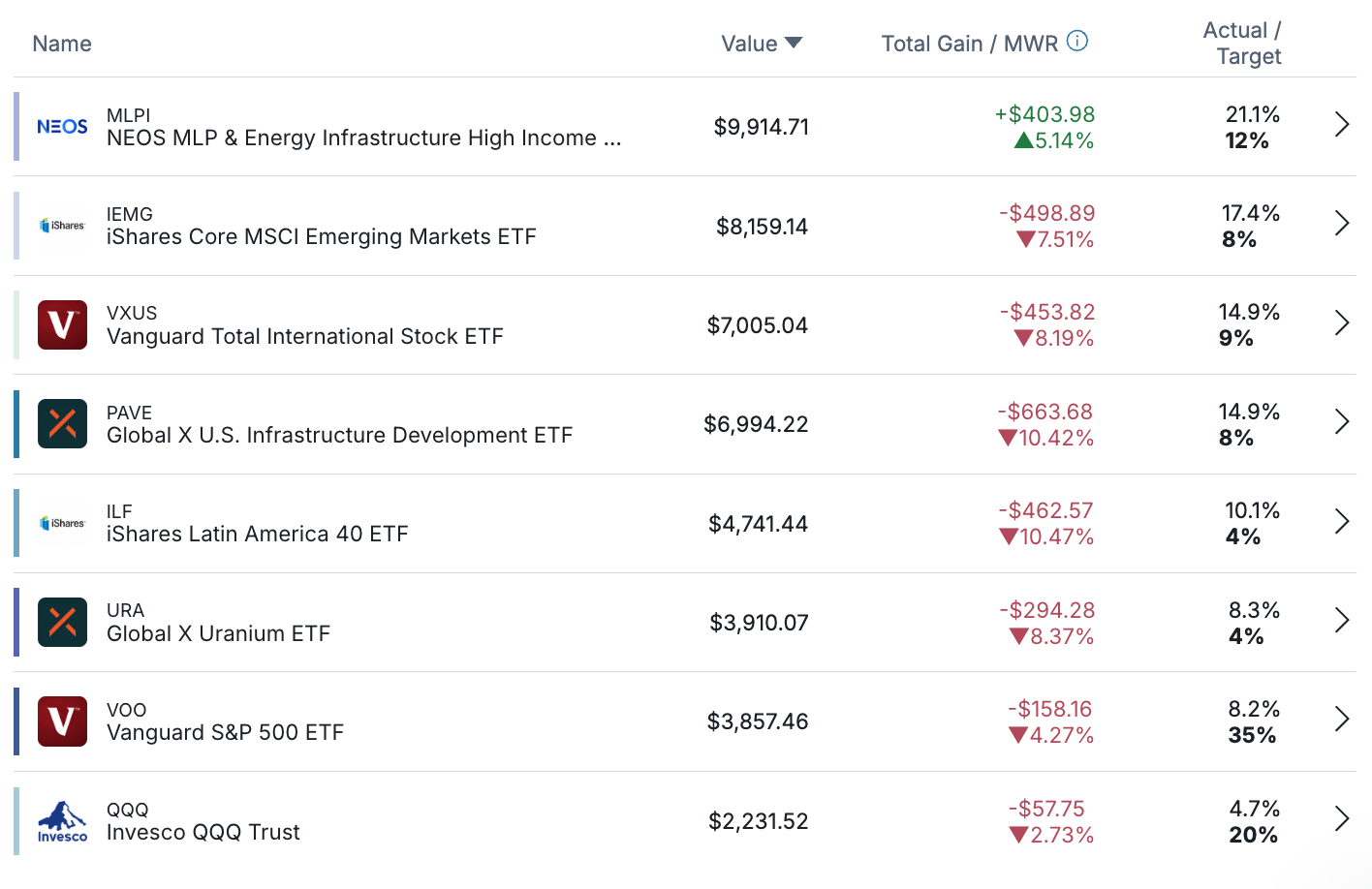Screen dimensions: 1372x889
Task: Expand the QQQ Trust row chevron
Action: (1342, 819)
